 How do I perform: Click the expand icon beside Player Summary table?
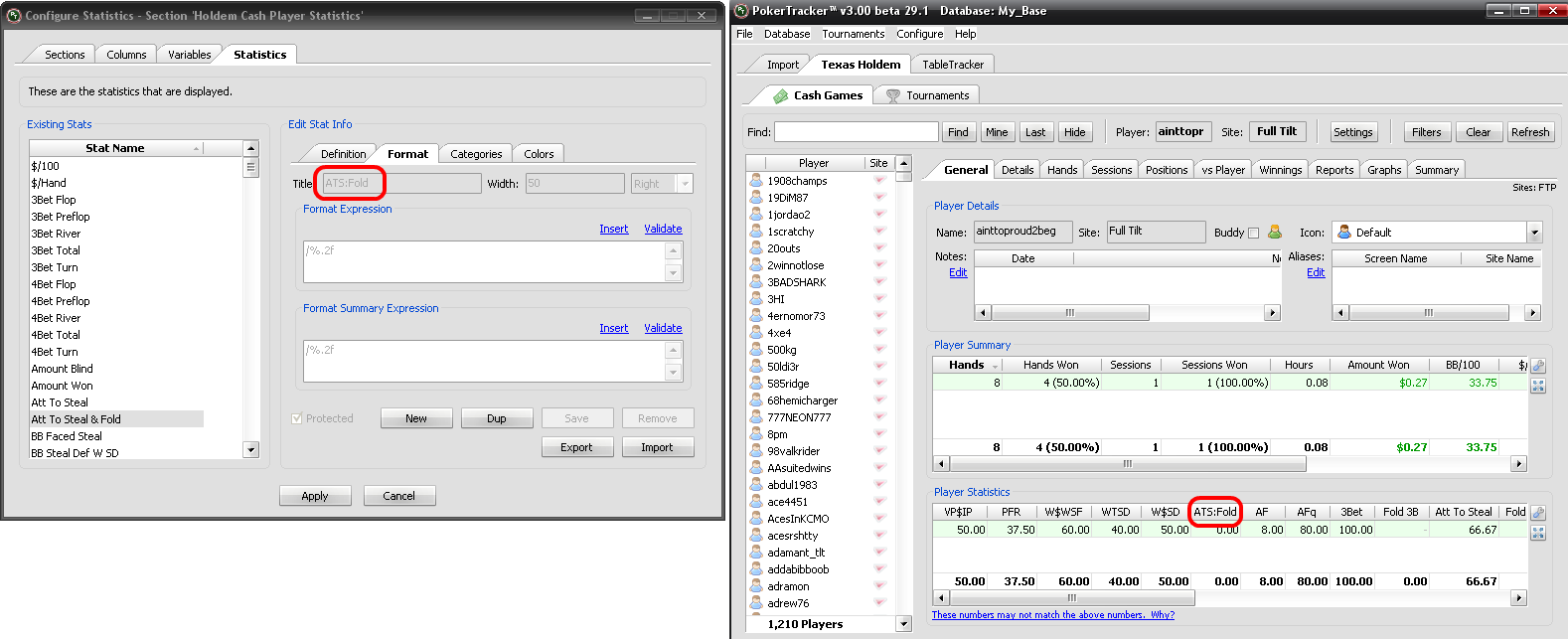tap(1538, 386)
